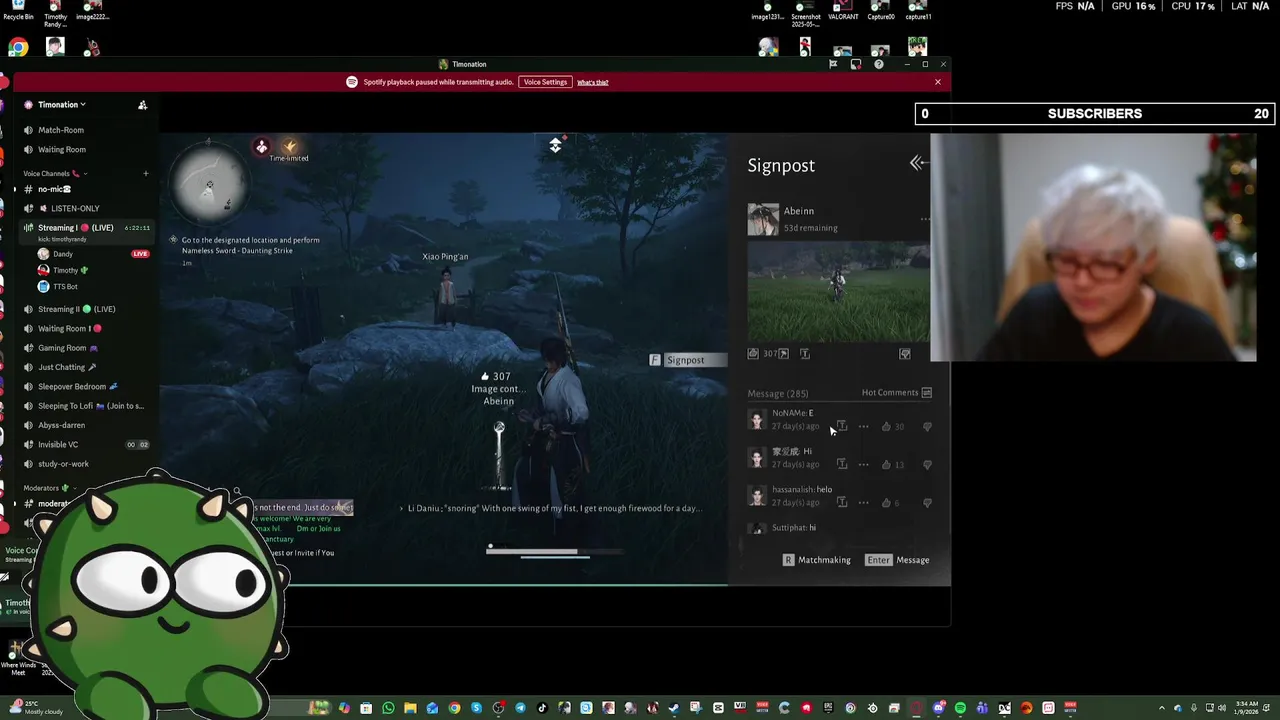Image resolution: width=1280 pixels, height=720 pixels.
Task: Open the options dots next to Abeinn
Action: point(925,219)
